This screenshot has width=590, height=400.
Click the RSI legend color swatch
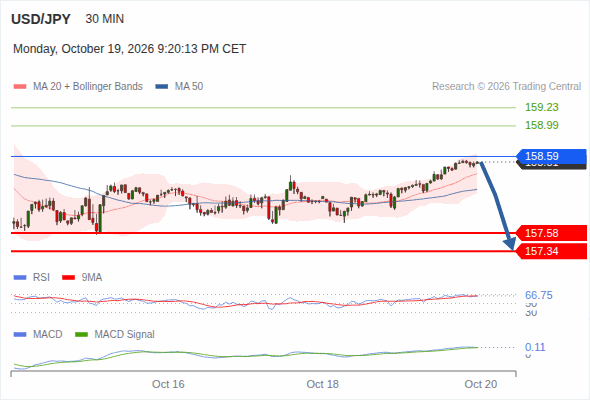point(20,278)
